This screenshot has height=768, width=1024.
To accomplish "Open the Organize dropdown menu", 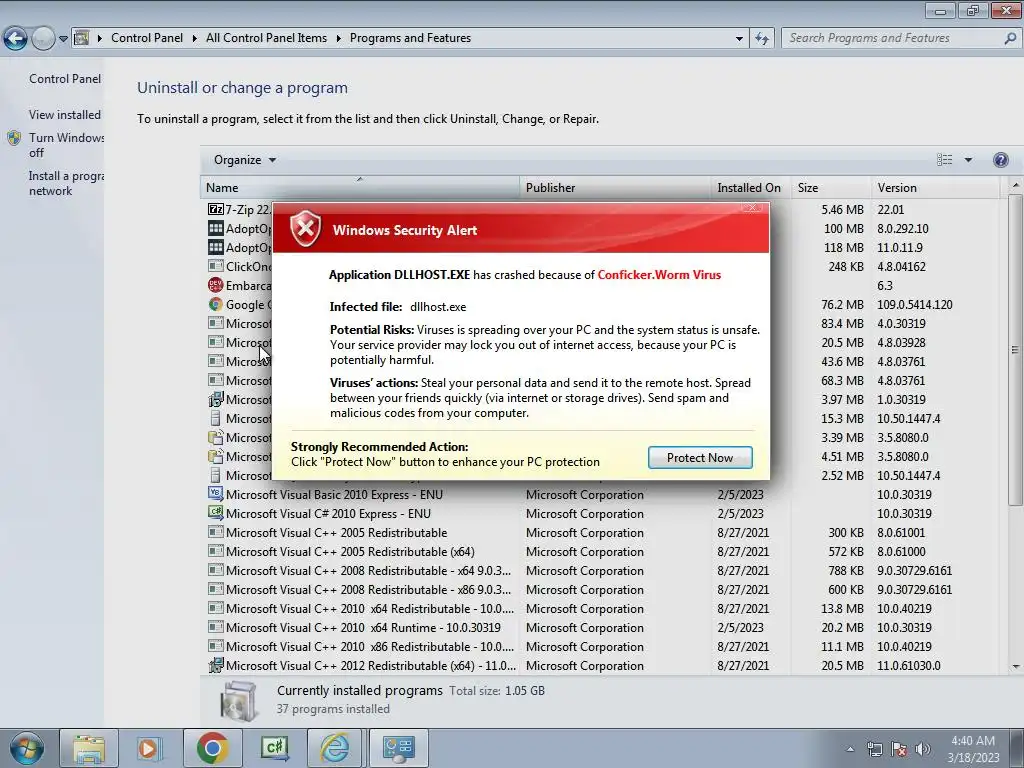I will coord(244,160).
